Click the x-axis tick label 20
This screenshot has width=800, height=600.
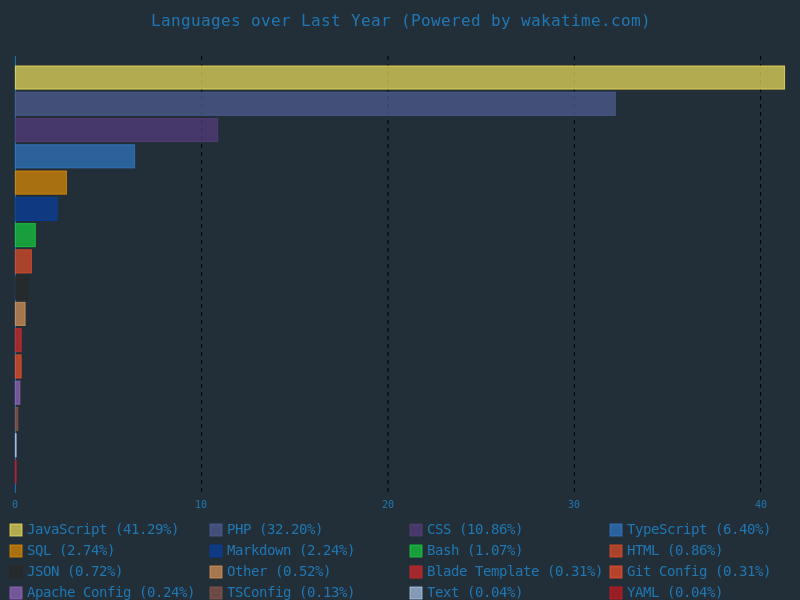pos(388,505)
